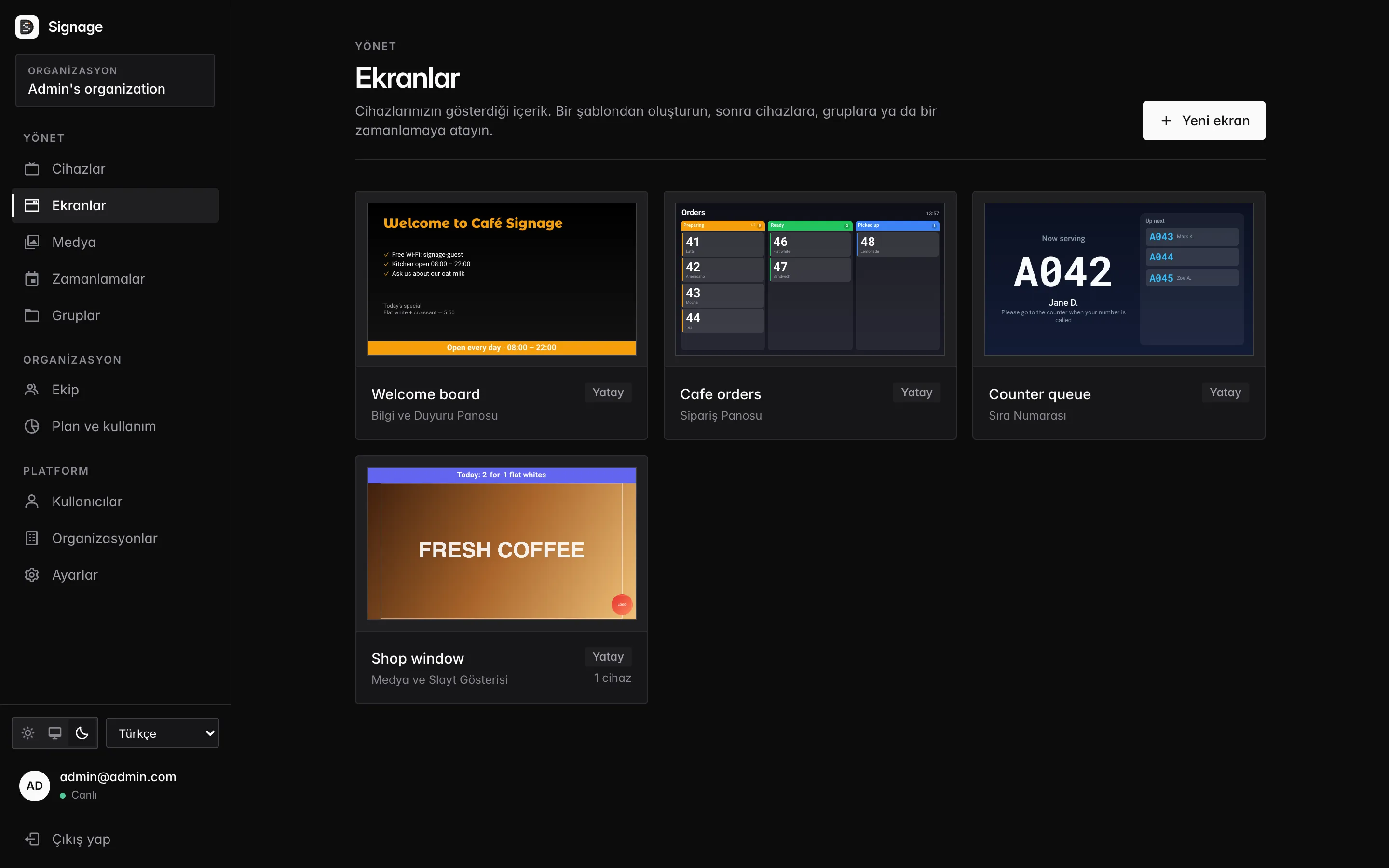Click the AD user avatar
Viewport: 1389px width, 868px height.
pyautogui.click(x=34, y=786)
